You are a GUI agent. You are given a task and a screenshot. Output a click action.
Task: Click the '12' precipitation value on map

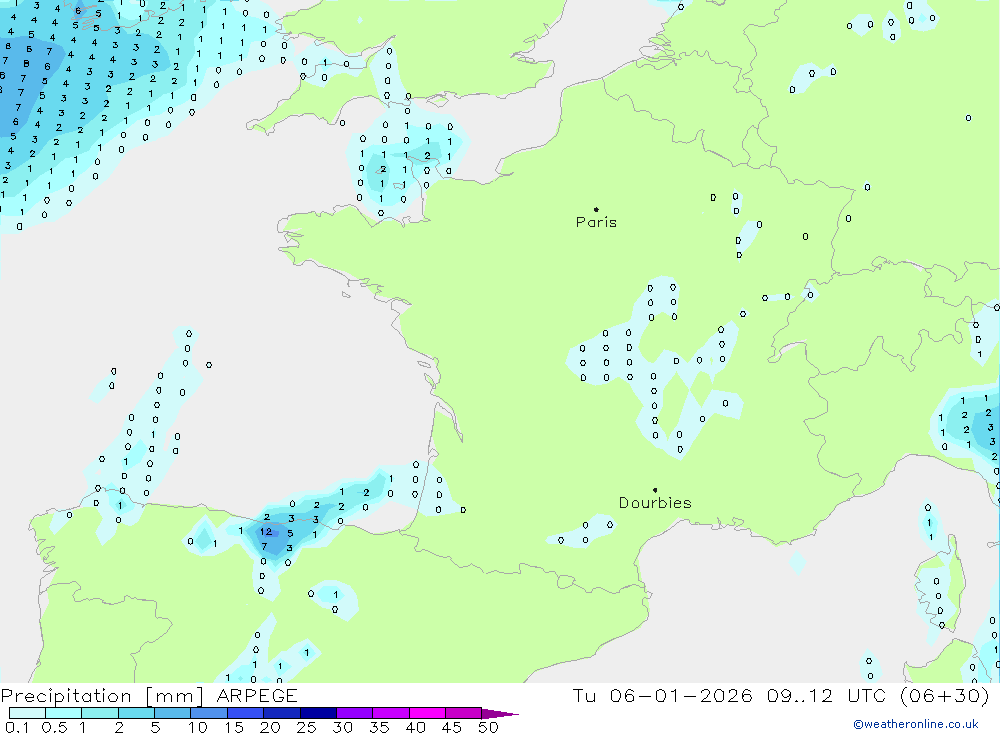(x=267, y=531)
